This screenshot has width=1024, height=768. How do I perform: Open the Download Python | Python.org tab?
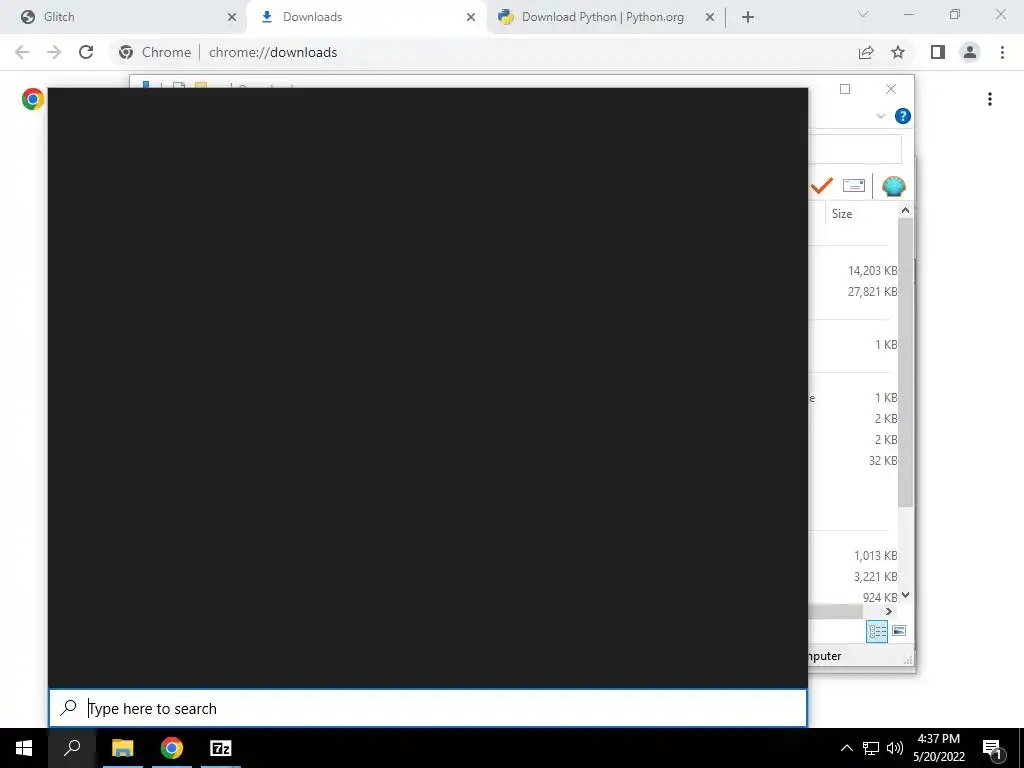pyautogui.click(x=606, y=17)
